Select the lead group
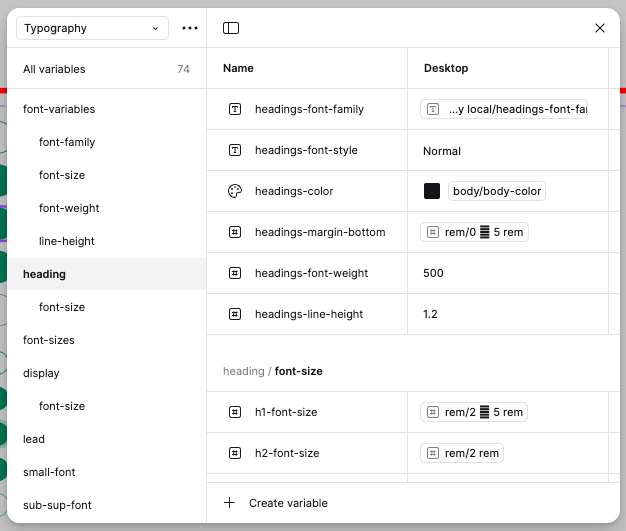The image size is (626, 531). (34, 439)
